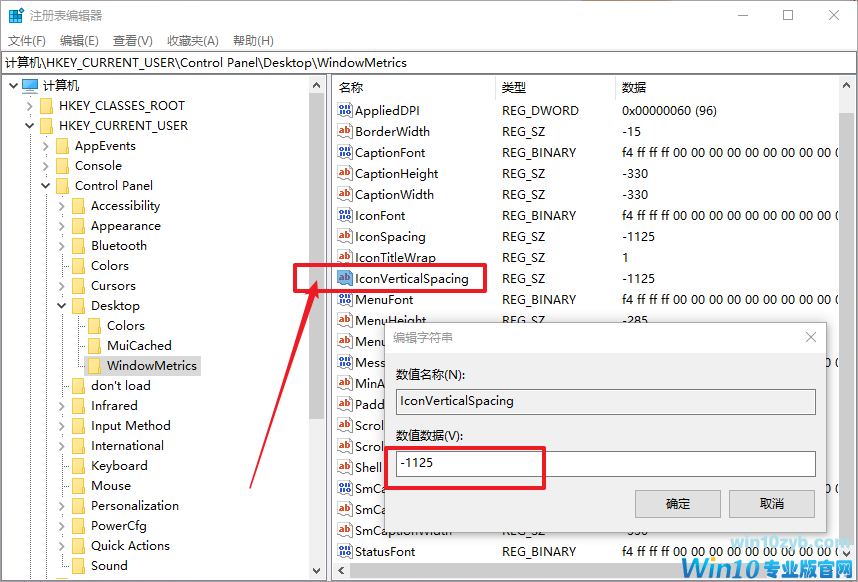Image resolution: width=858 pixels, height=582 pixels.
Task: Click the WindowMetrics folder icon
Action: click(95, 365)
